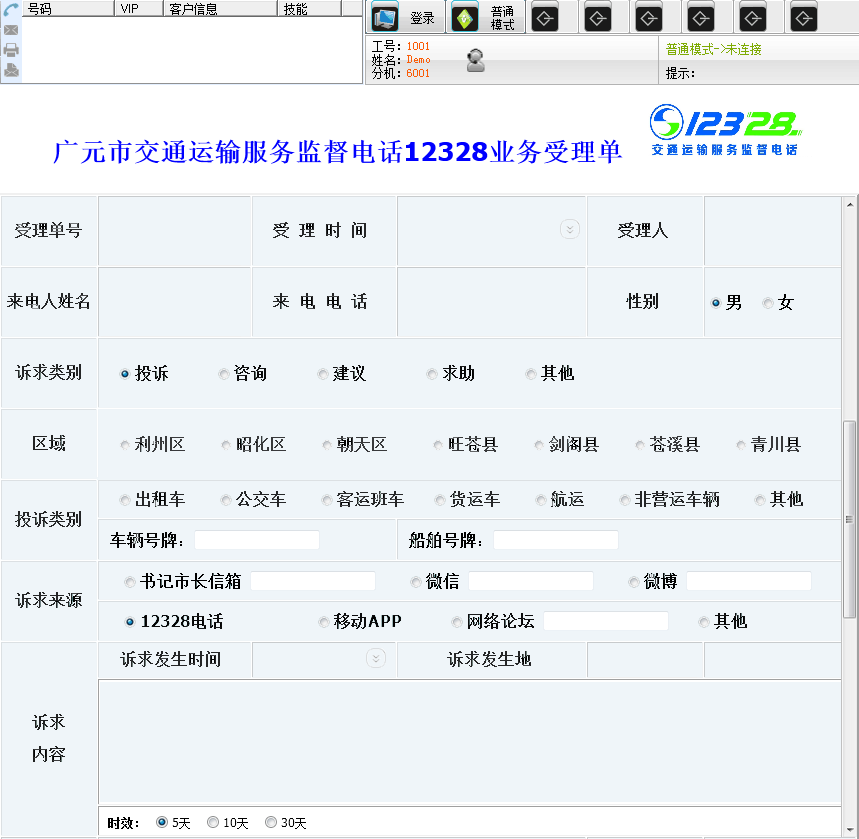Select 旺苍县 region option
The image size is (859, 839).
[x=438, y=445]
